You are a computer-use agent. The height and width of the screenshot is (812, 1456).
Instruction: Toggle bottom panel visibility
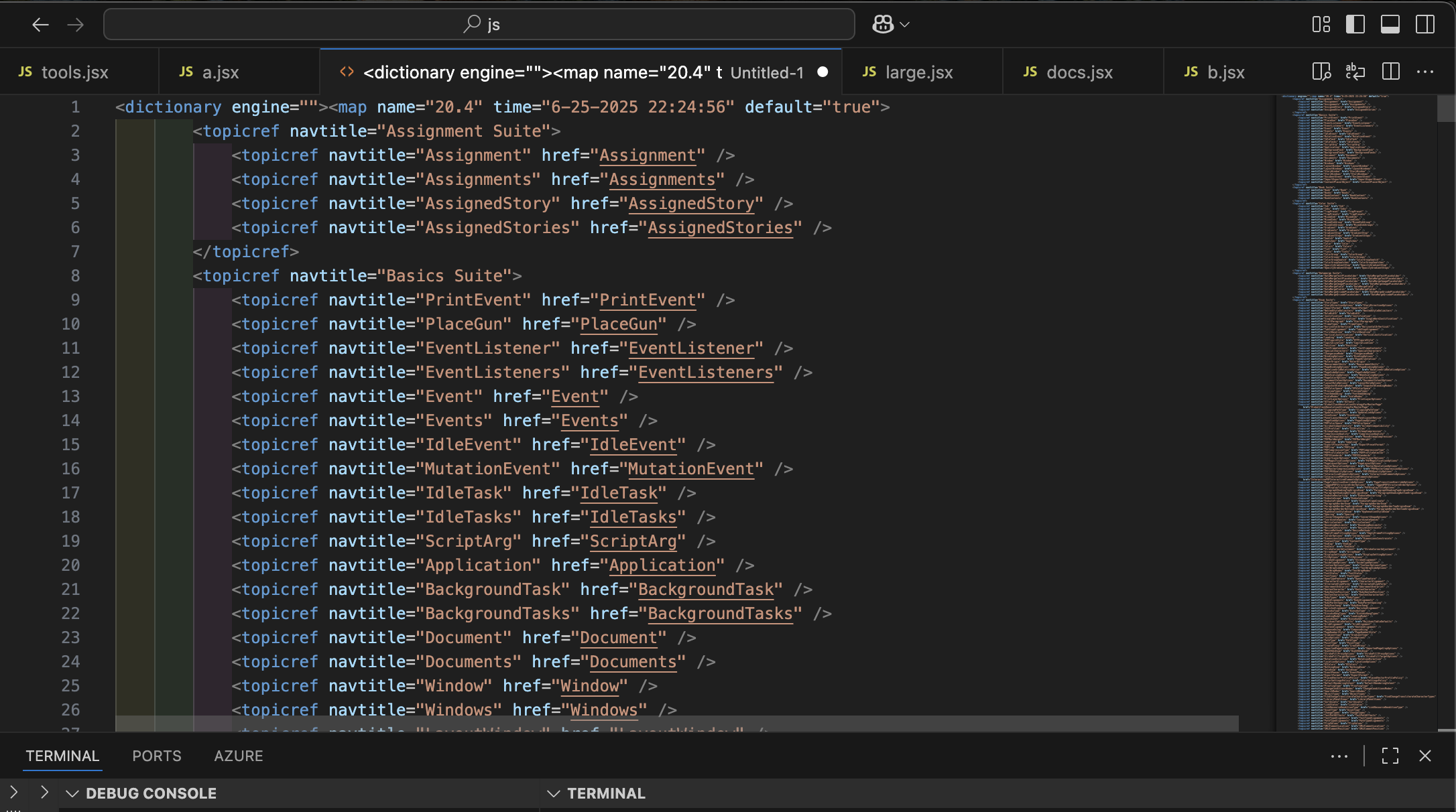1390,25
